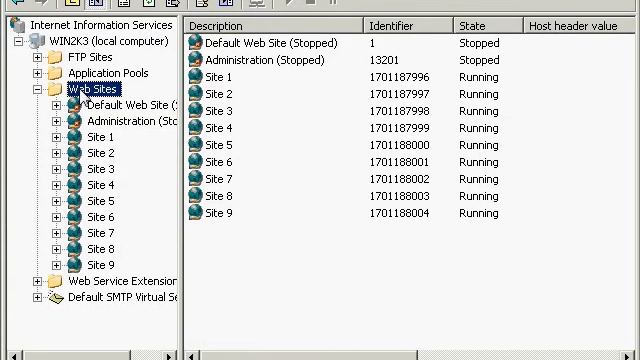Click the list pane horizontal scrollbar thumb

(308, 356)
